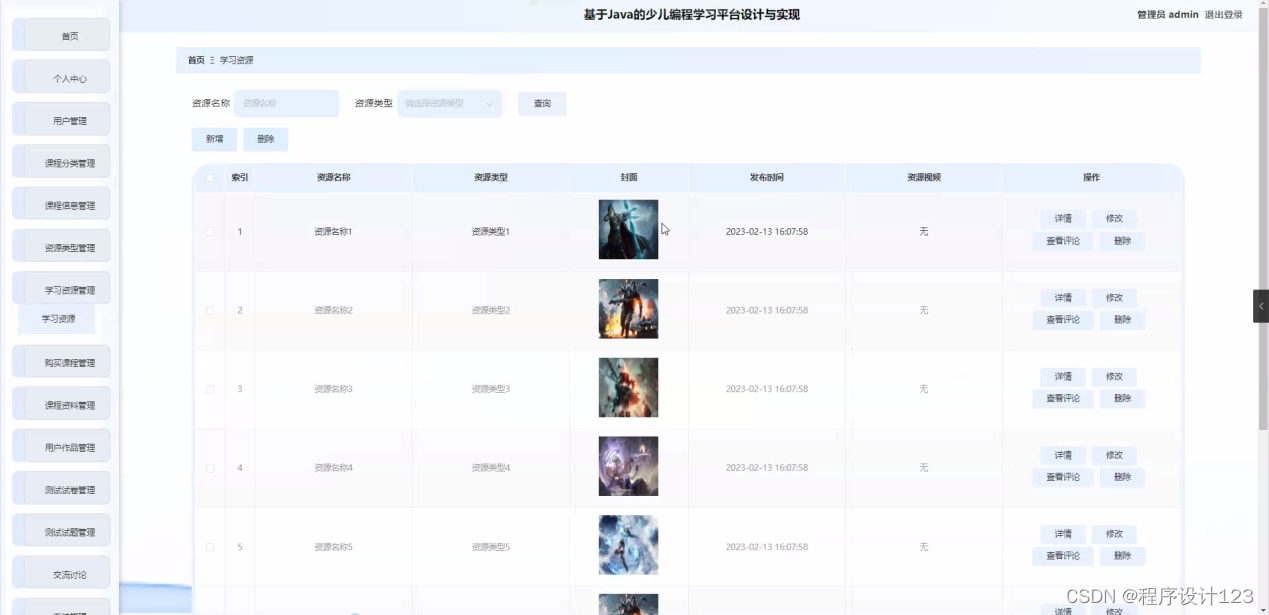Expand 测试试卷管理 menu
1269x615 pixels.
tap(62, 490)
